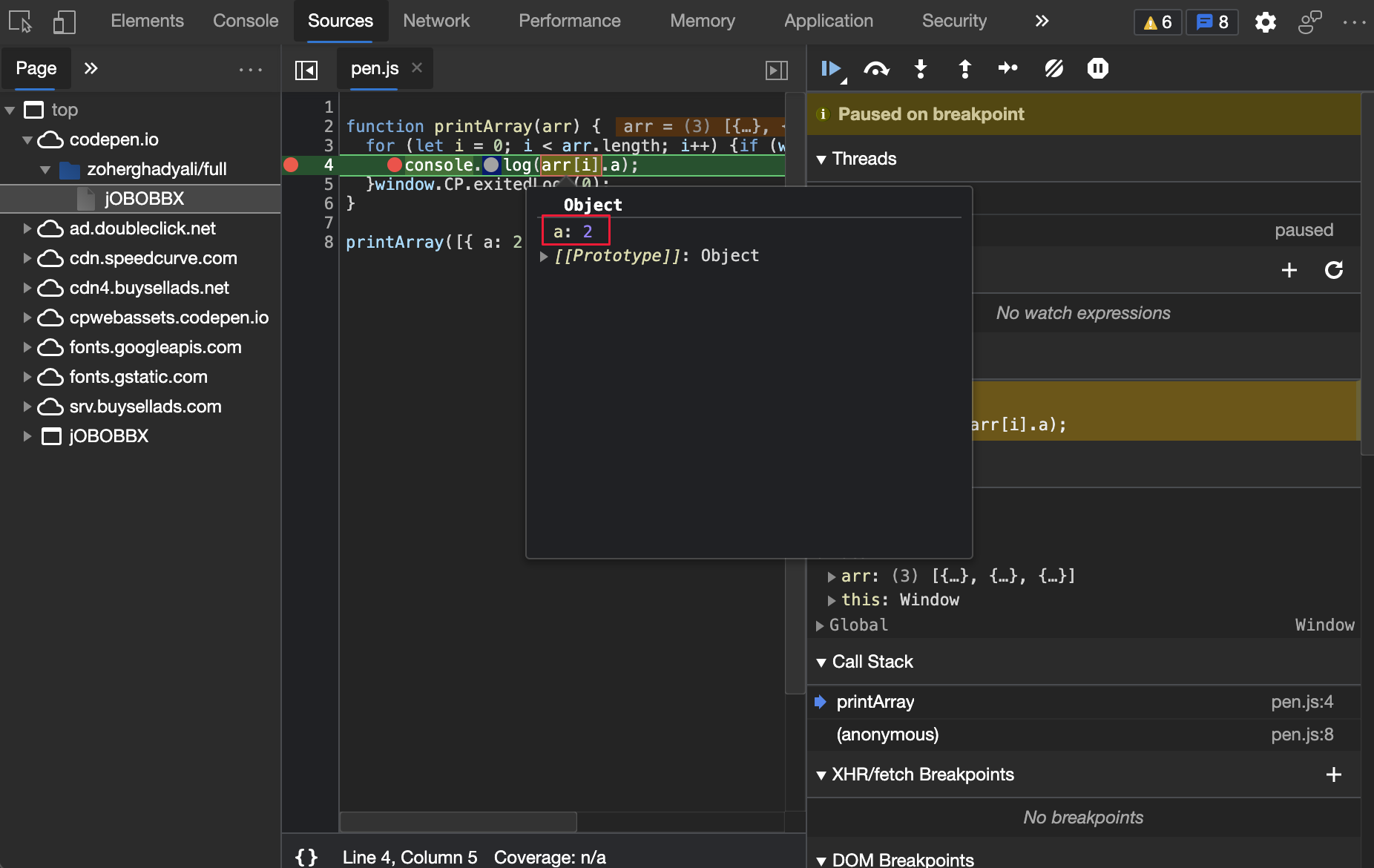Collapse the Threads section

pos(822,158)
